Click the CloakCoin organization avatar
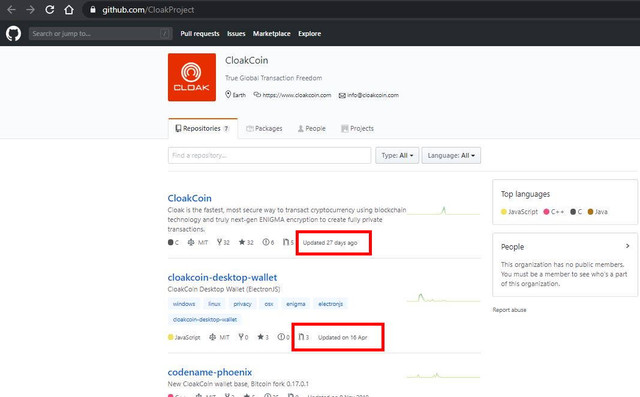Viewport: 640px width, 397px height. click(x=192, y=77)
